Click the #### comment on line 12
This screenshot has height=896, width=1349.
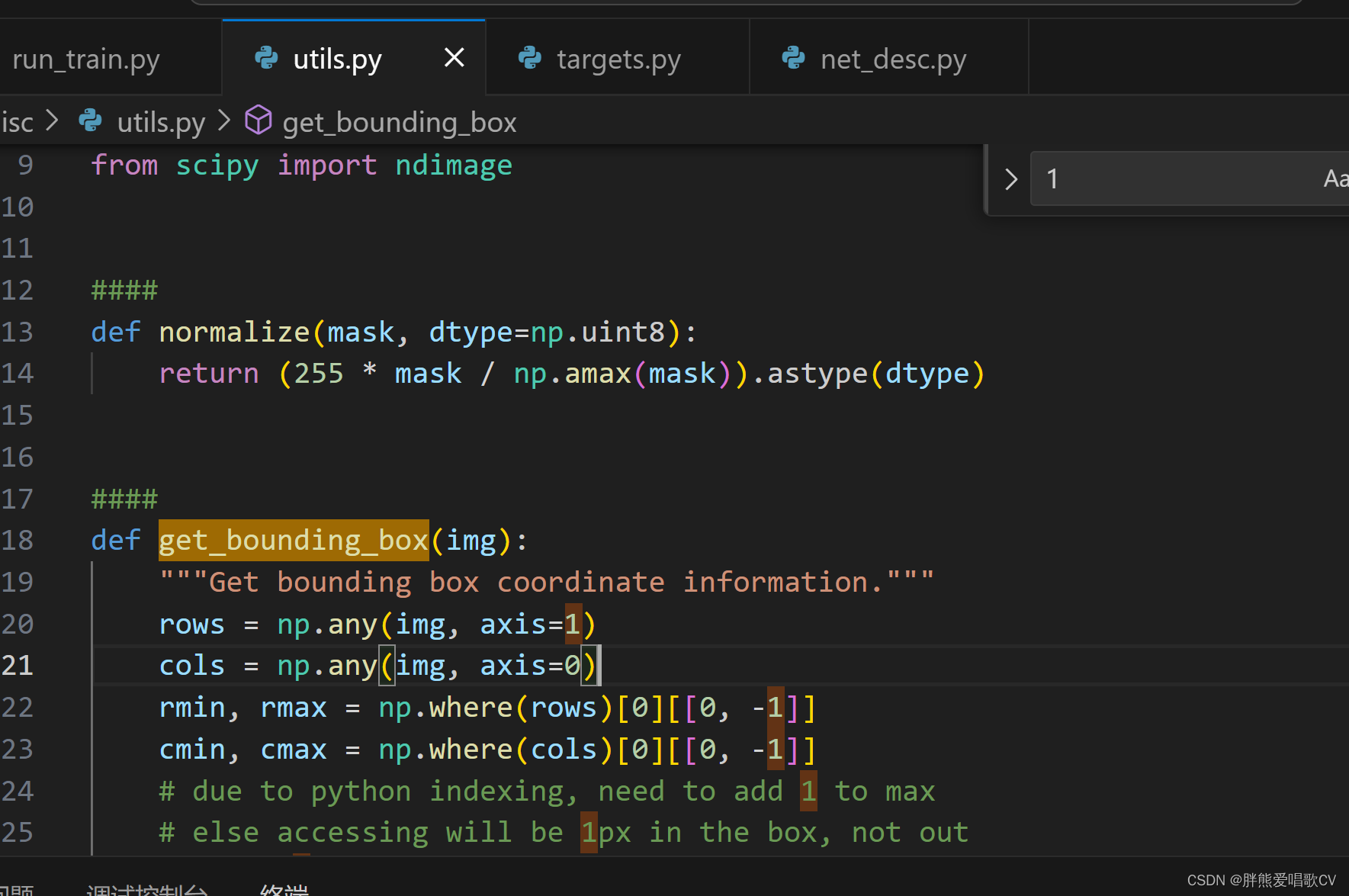(x=124, y=290)
